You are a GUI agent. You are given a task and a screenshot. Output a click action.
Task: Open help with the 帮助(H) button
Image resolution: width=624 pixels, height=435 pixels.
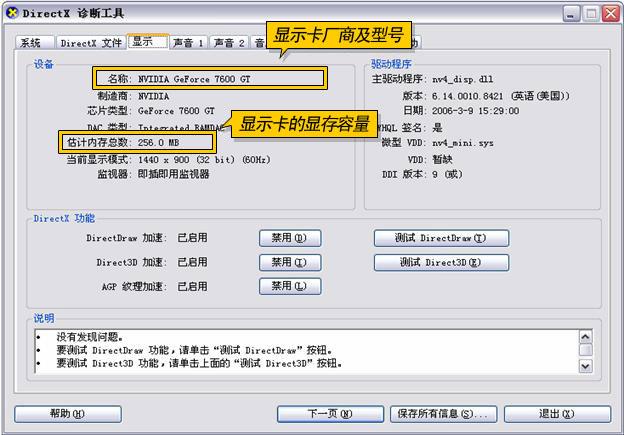pyautogui.click(x=68, y=414)
